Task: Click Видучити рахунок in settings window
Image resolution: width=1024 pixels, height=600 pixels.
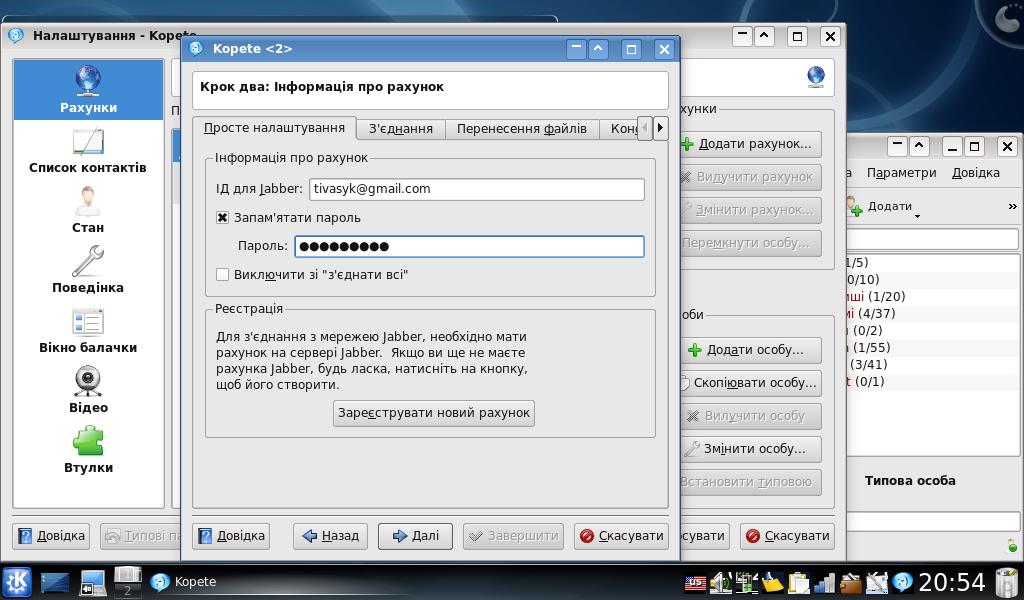Action: [750, 177]
